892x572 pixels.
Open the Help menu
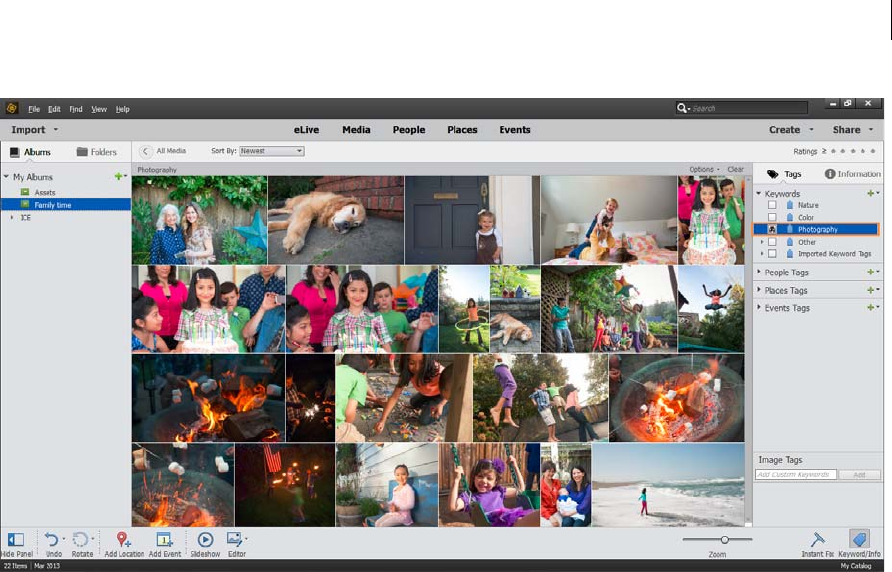(122, 109)
